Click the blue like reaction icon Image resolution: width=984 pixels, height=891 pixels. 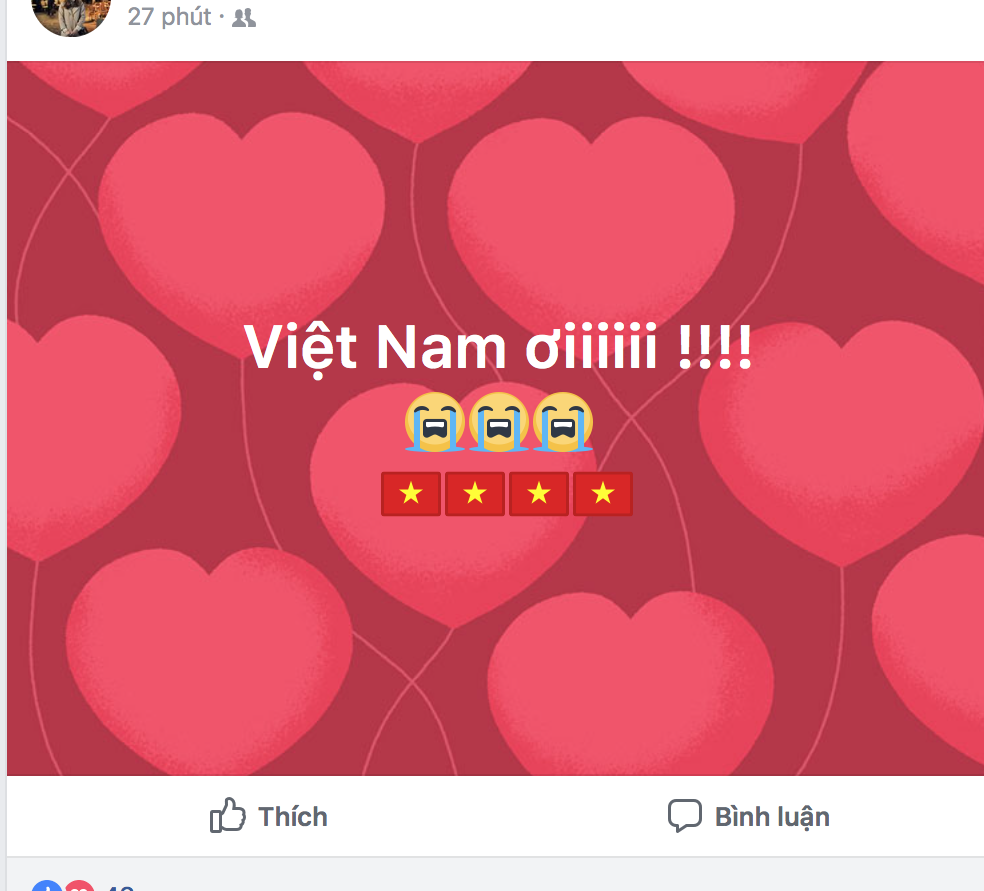pyautogui.click(x=47, y=885)
